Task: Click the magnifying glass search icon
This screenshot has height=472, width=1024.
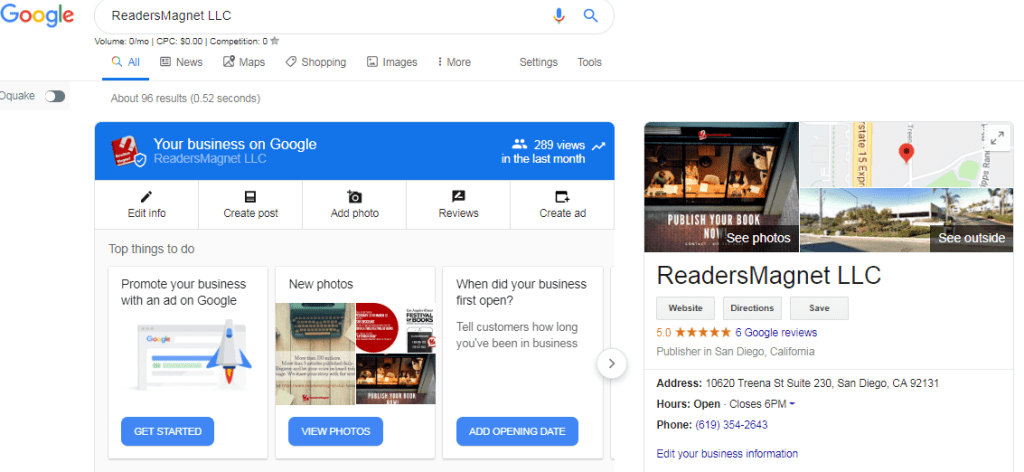Action: click(x=590, y=16)
